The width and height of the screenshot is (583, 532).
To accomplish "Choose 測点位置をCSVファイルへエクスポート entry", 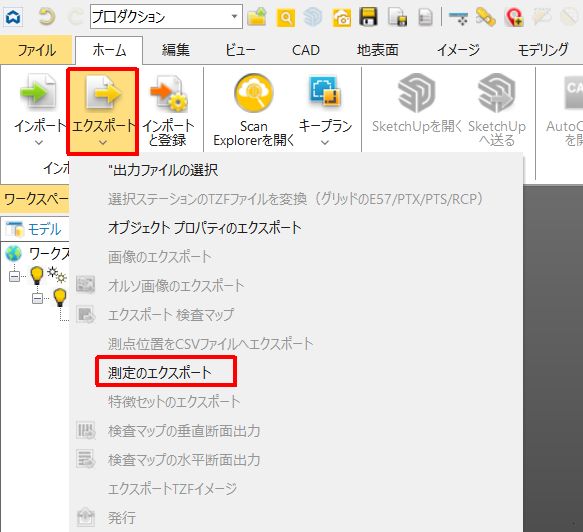I will tap(296, 344).
